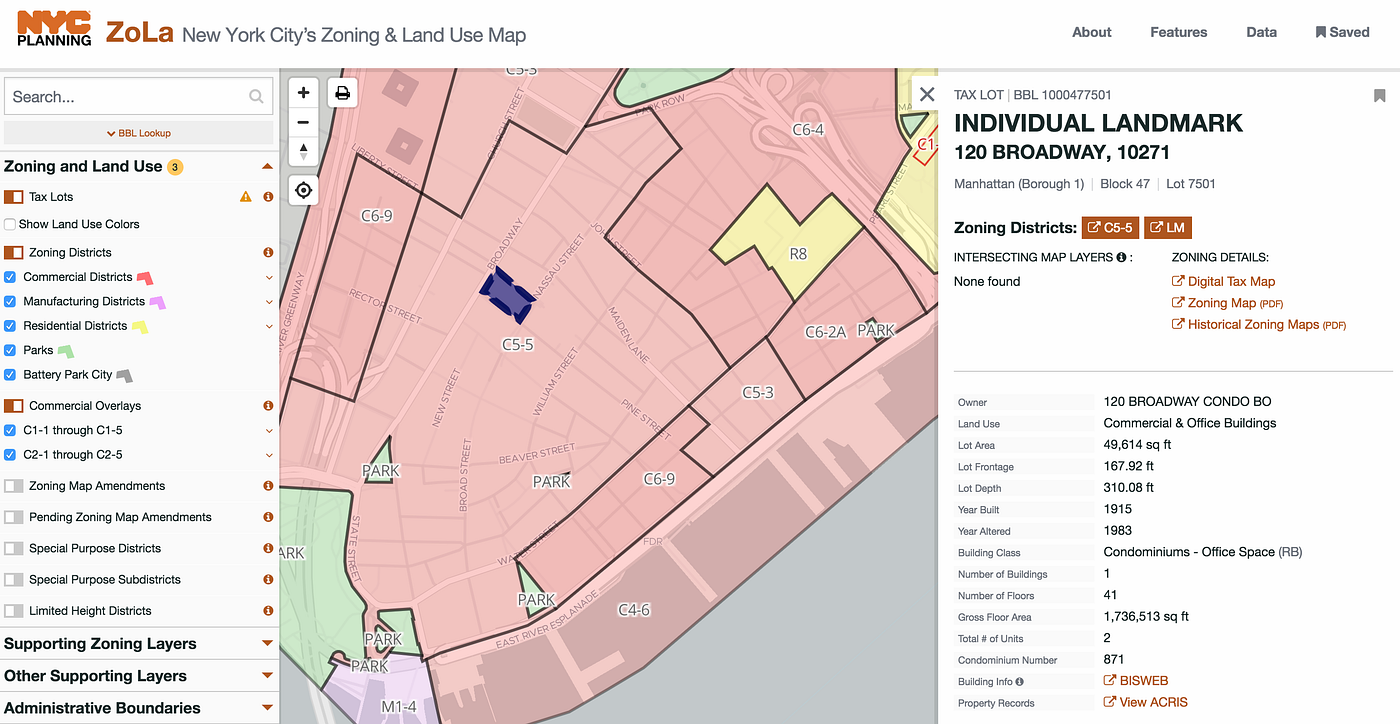Uncheck Commercial Districts checkbox

10,277
